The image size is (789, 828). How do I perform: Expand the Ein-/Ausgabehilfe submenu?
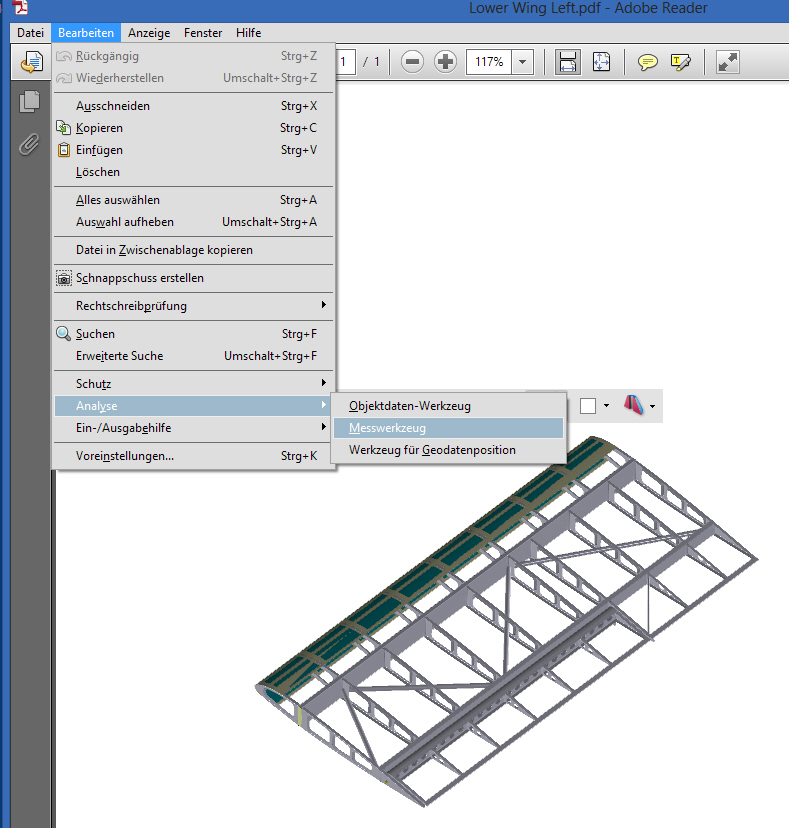[x=194, y=428]
